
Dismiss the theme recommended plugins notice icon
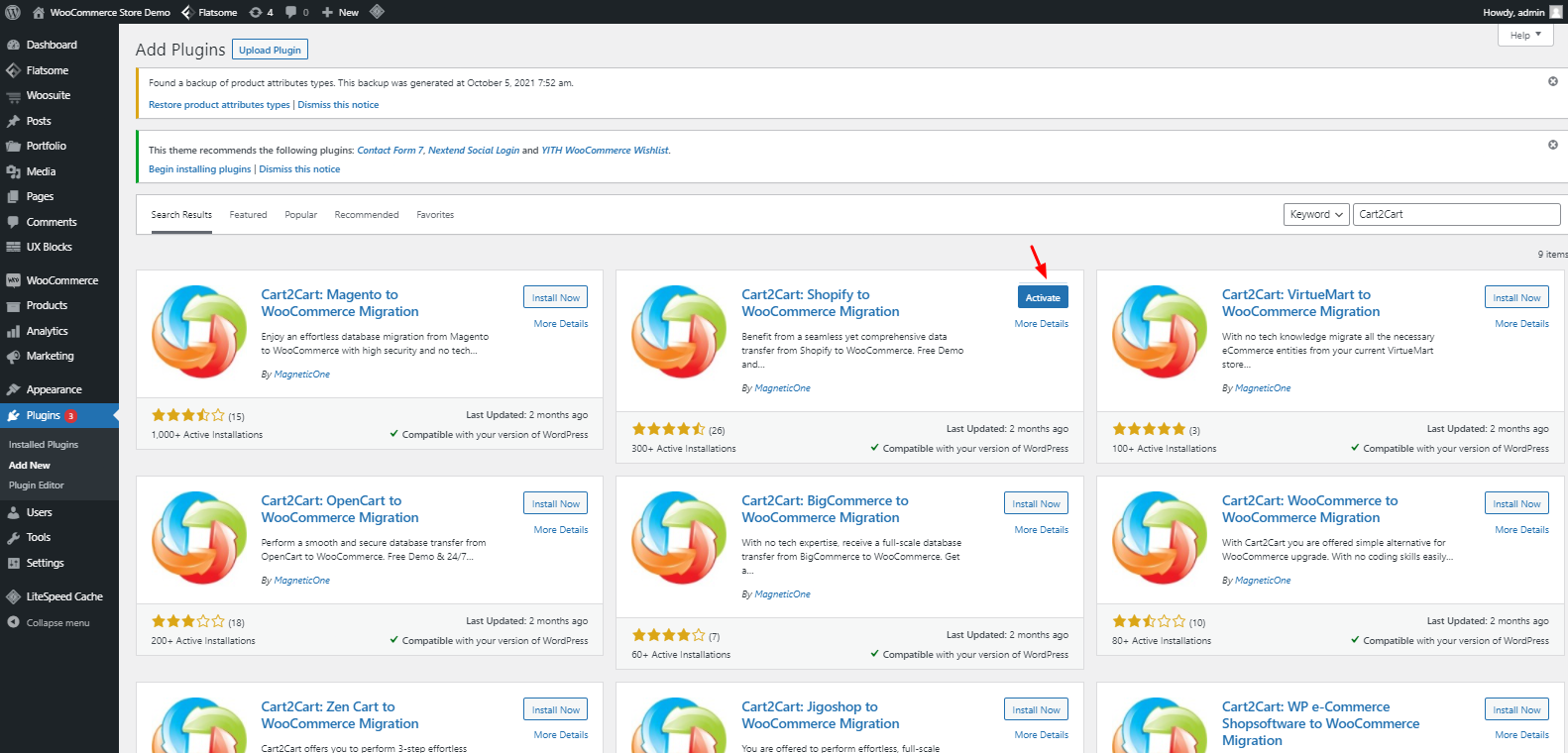coord(1553,145)
